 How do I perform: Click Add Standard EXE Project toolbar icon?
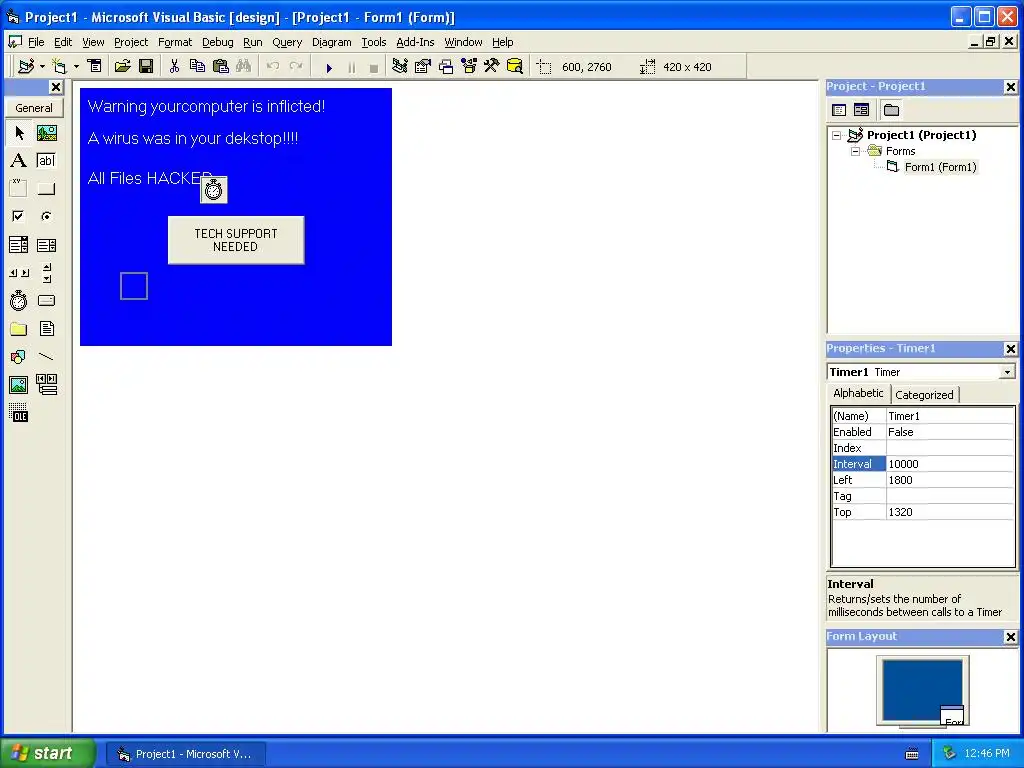26,67
